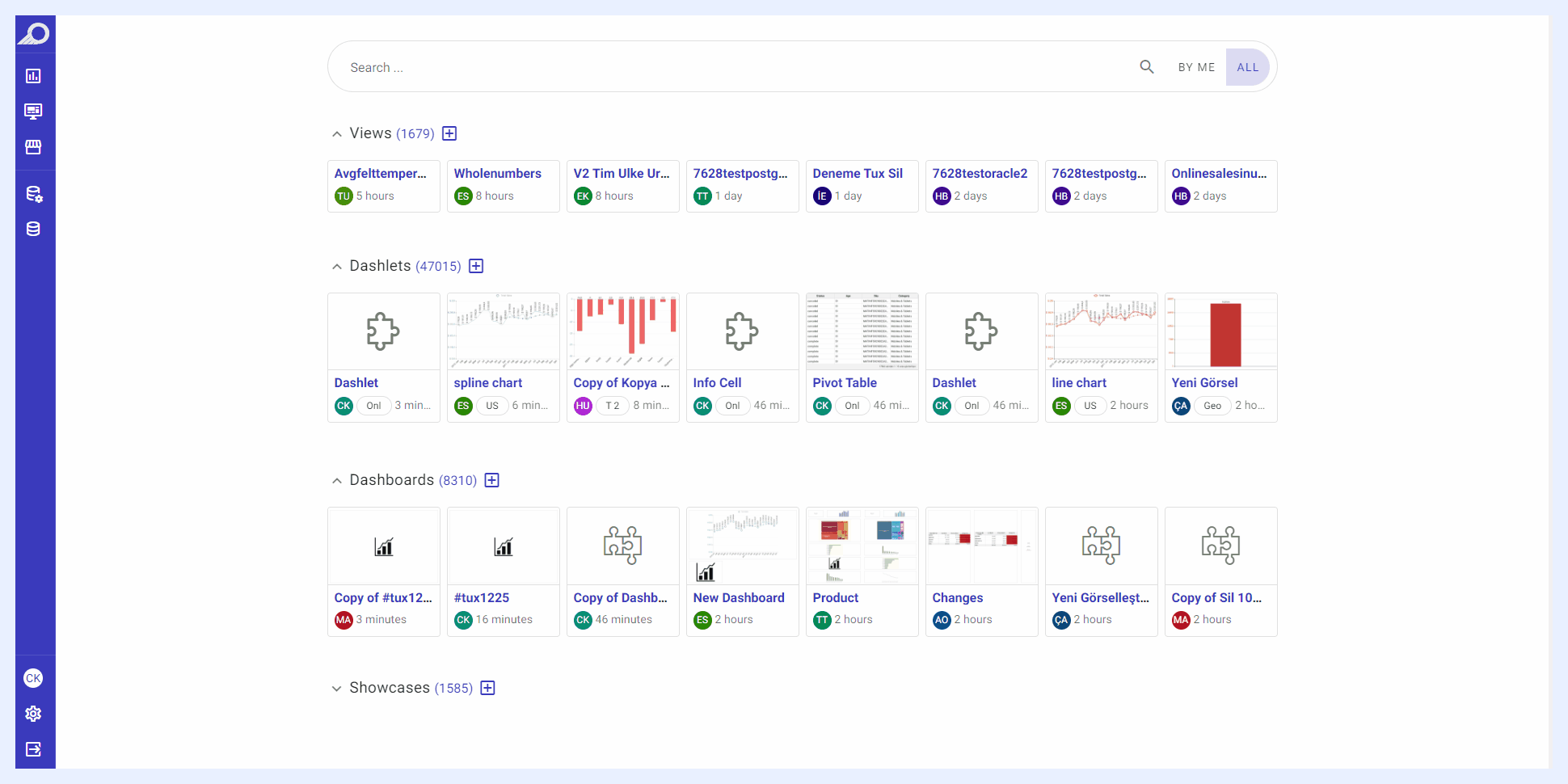Click the logout icon in the sidebar
Viewport: 1568px width, 784px height.
point(33,749)
